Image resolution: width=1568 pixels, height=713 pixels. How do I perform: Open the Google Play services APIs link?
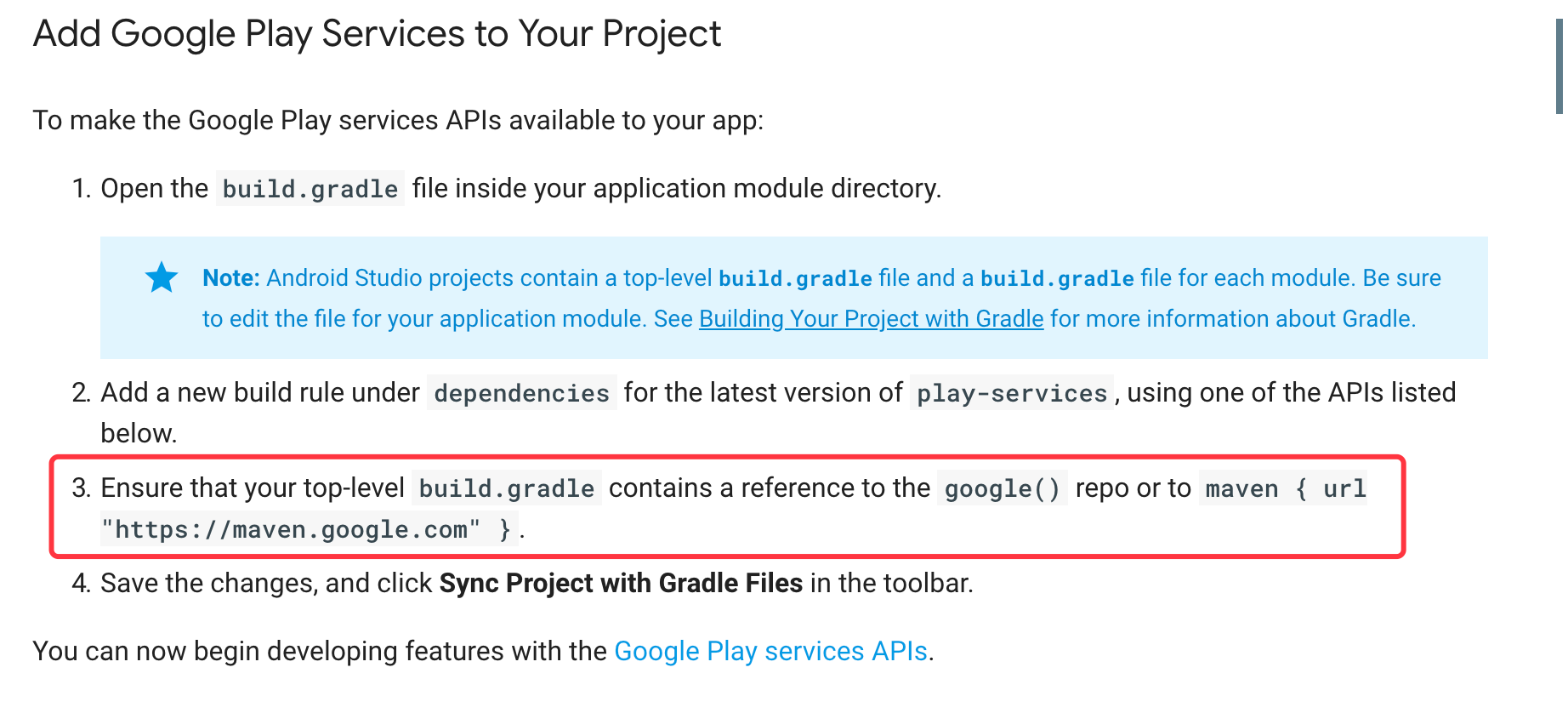(770, 651)
